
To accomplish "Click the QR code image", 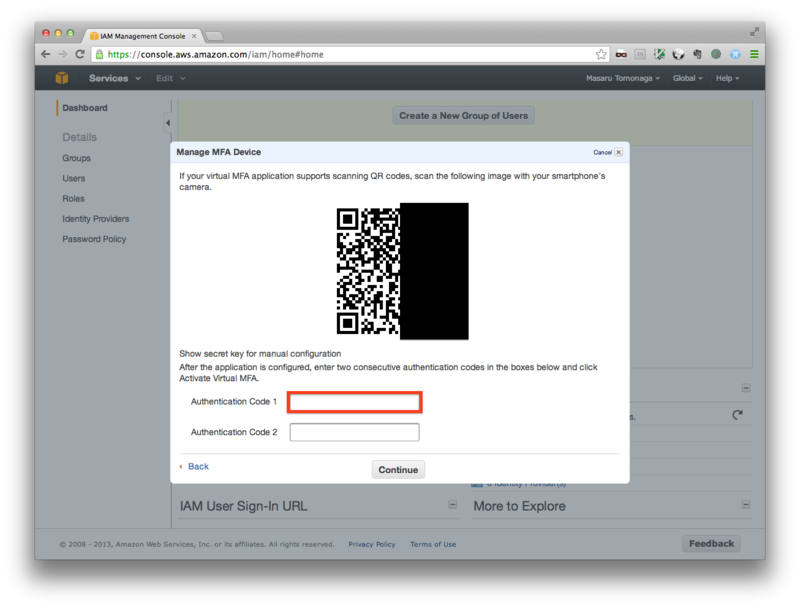I will pos(403,271).
